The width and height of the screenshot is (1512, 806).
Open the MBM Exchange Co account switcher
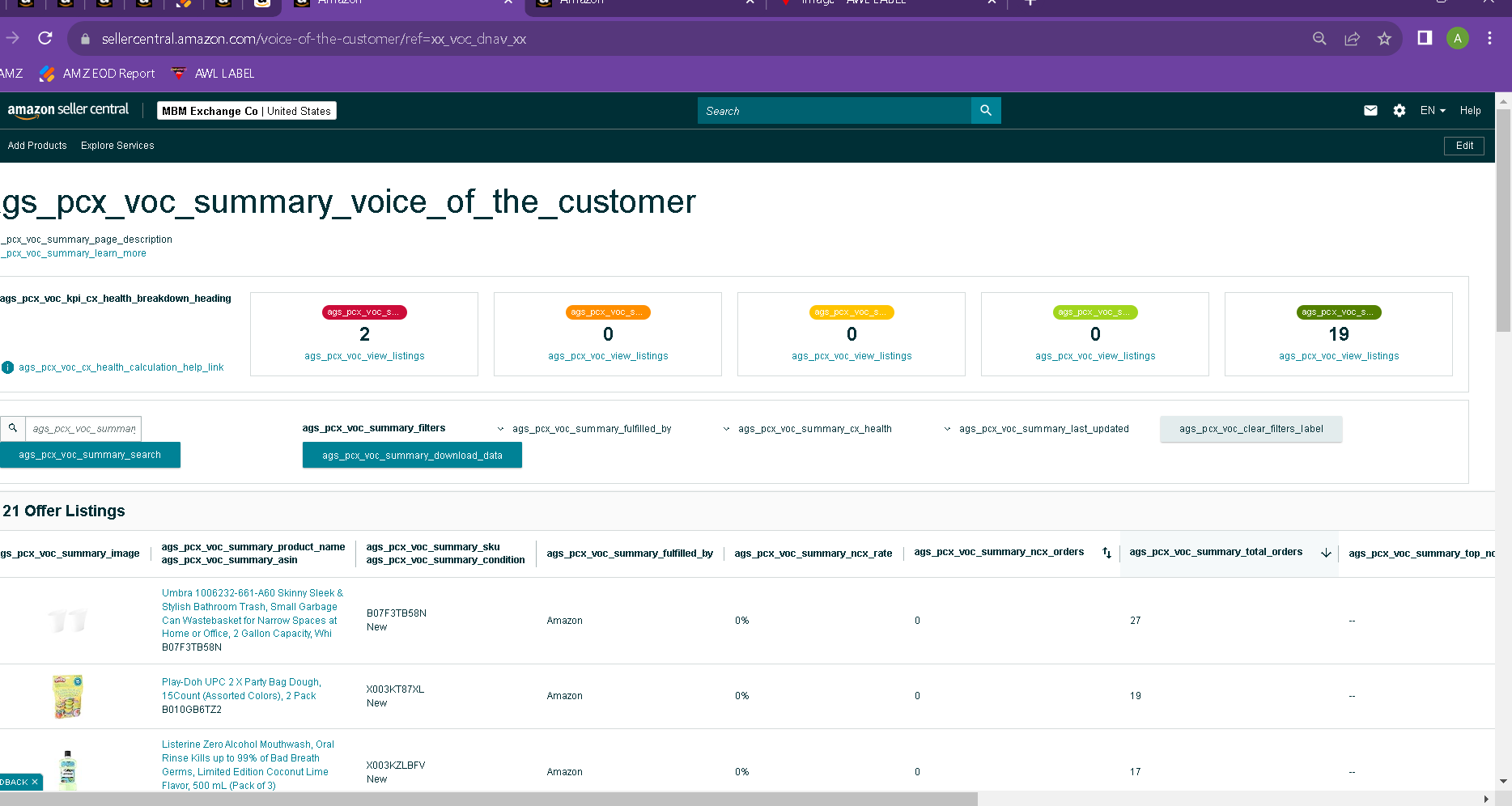[x=247, y=111]
